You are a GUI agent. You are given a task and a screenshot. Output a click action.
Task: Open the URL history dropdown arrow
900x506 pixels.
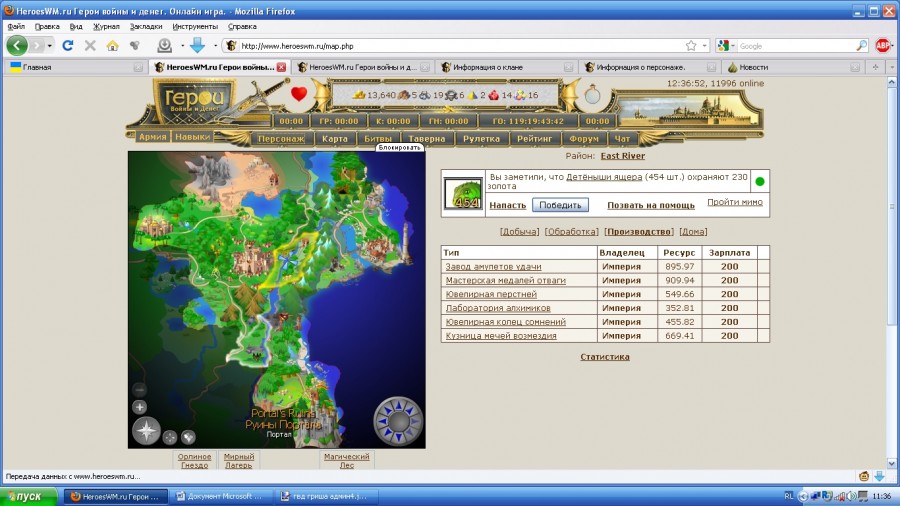[x=705, y=46]
